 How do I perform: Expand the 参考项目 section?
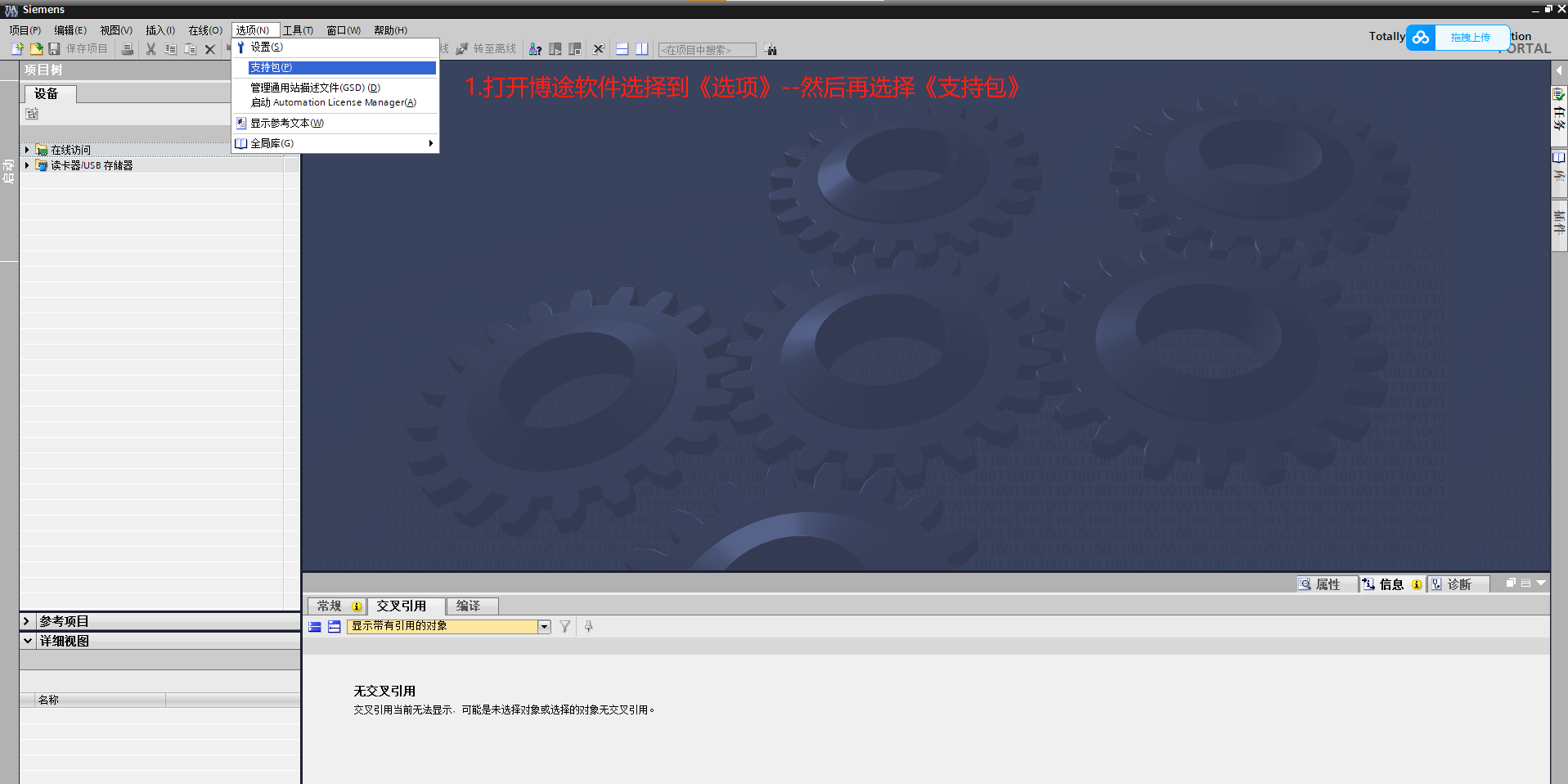click(x=27, y=621)
